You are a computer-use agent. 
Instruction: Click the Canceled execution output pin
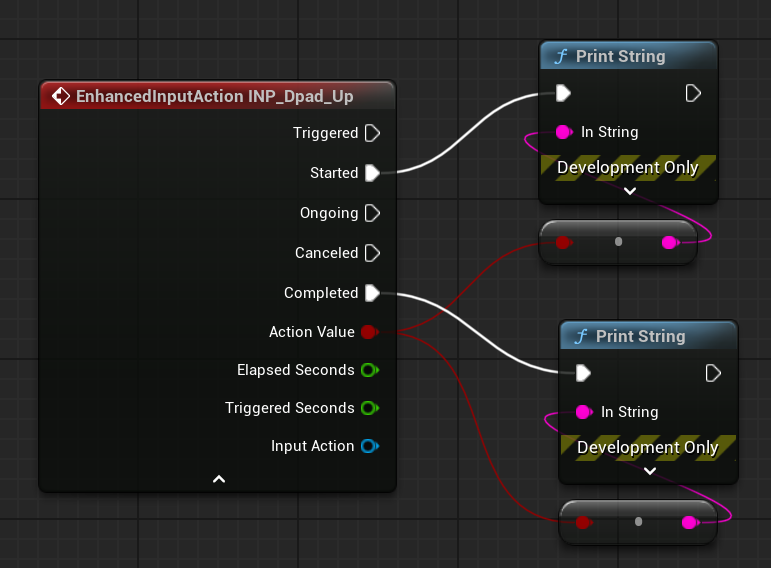(x=372, y=253)
